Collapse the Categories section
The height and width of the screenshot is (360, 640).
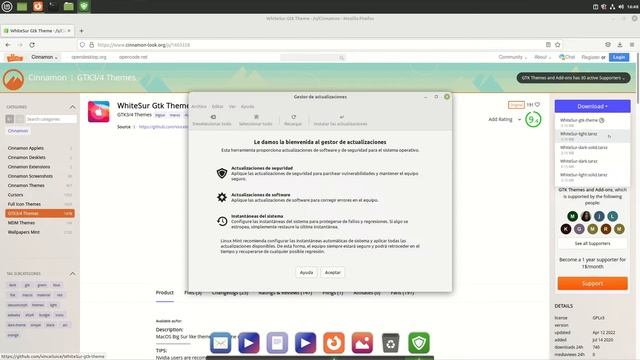pyautogui.click(x=72, y=107)
